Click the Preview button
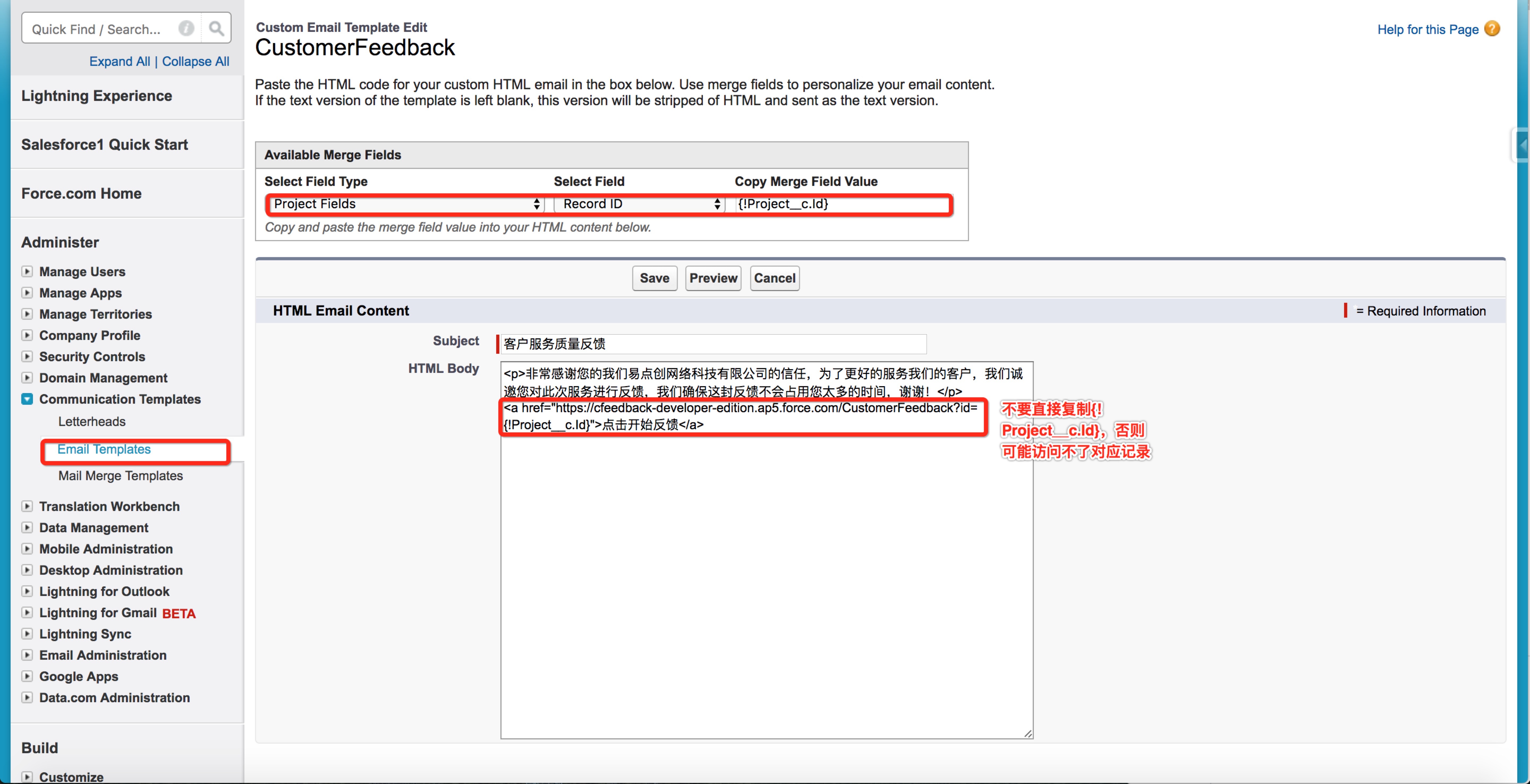1530x784 pixels. click(713, 278)
